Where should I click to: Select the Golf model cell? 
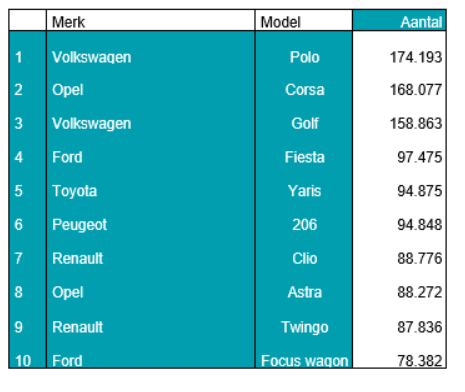pyautogui.click(x=304, y=123)
